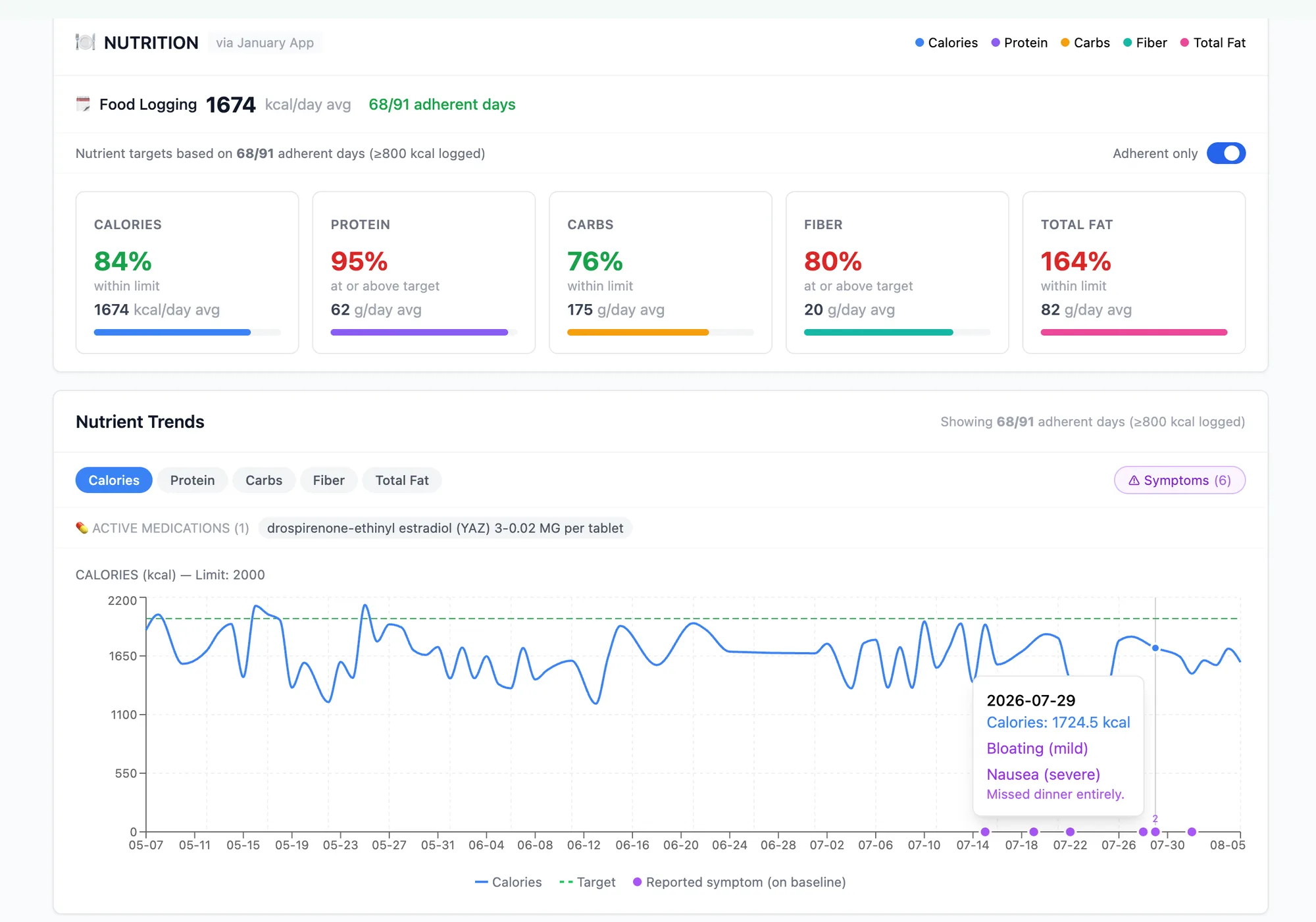Screen dimensions: 1316x922
Task: Click the pill icon beside Active Medications
Action: [82, 528]
